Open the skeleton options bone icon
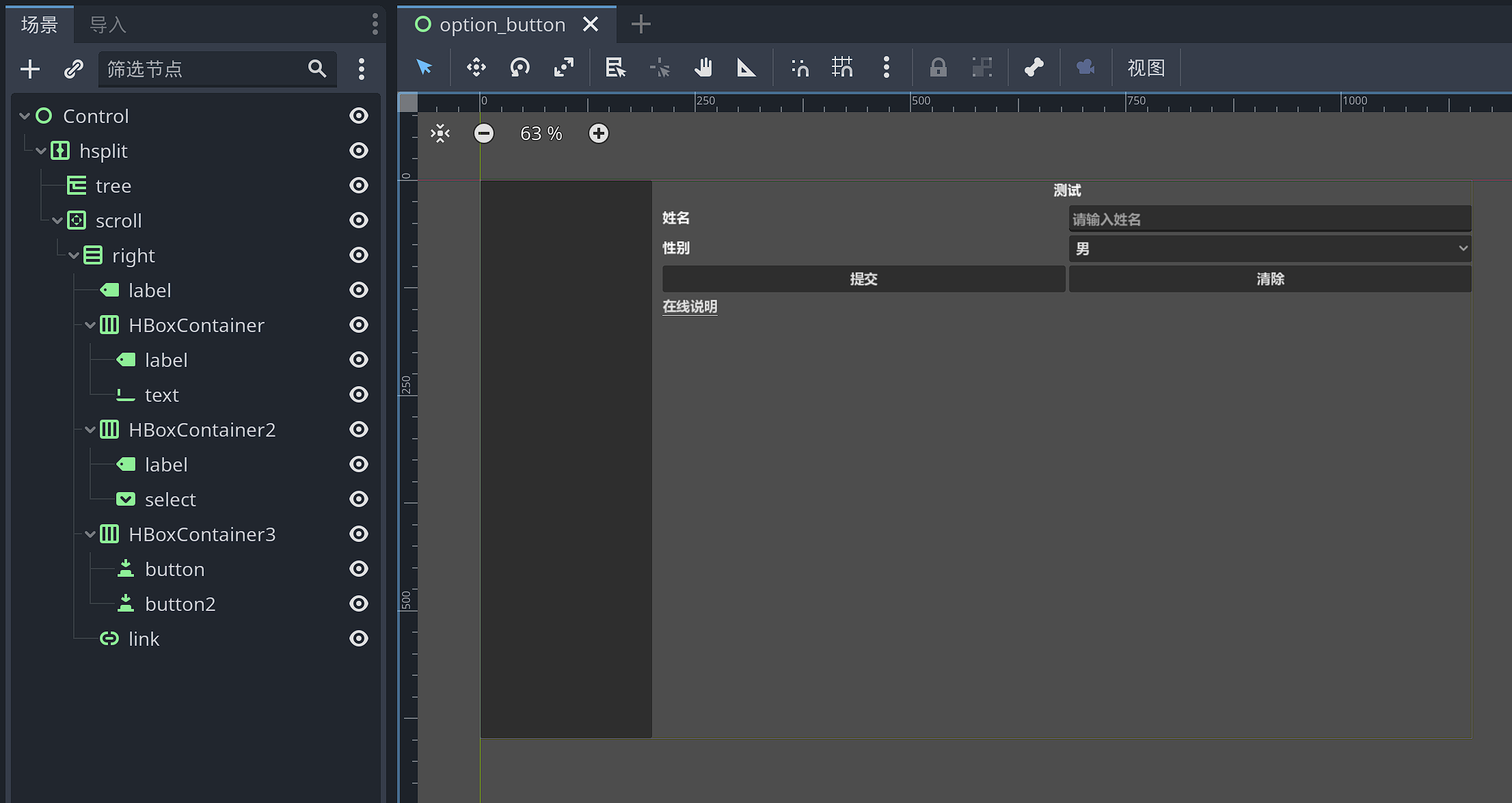The width and height of the screenshot is (1512, 803). point(1034,68)
